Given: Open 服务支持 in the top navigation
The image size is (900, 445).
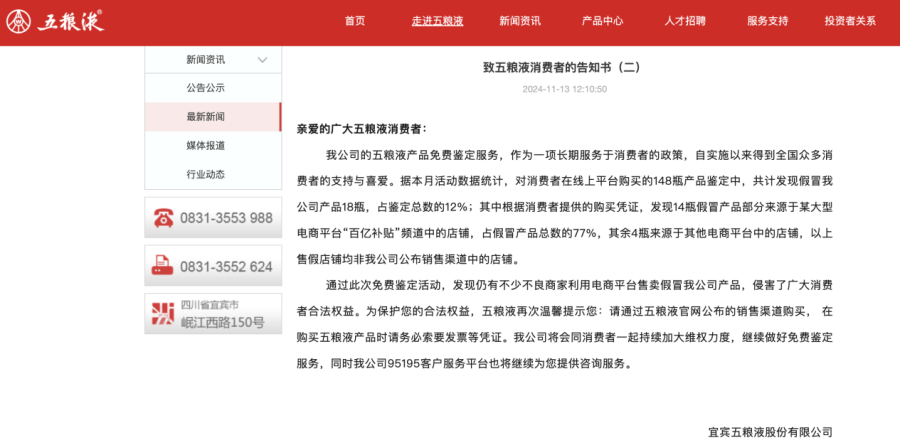Looking at the screenshot, I should [x=767, y=21].
